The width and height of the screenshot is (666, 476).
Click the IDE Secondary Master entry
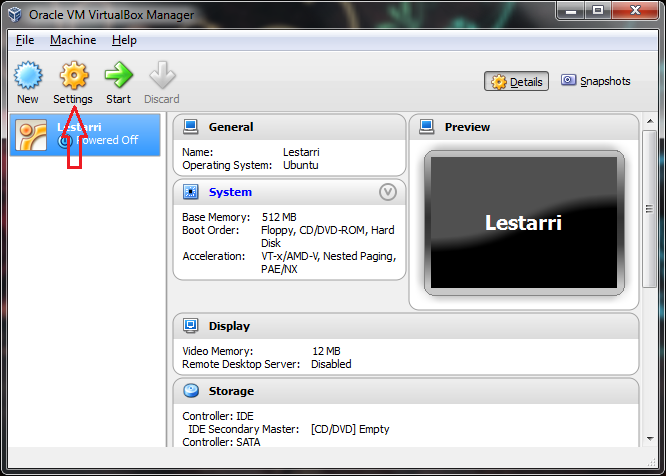click(x=289, y=429)
